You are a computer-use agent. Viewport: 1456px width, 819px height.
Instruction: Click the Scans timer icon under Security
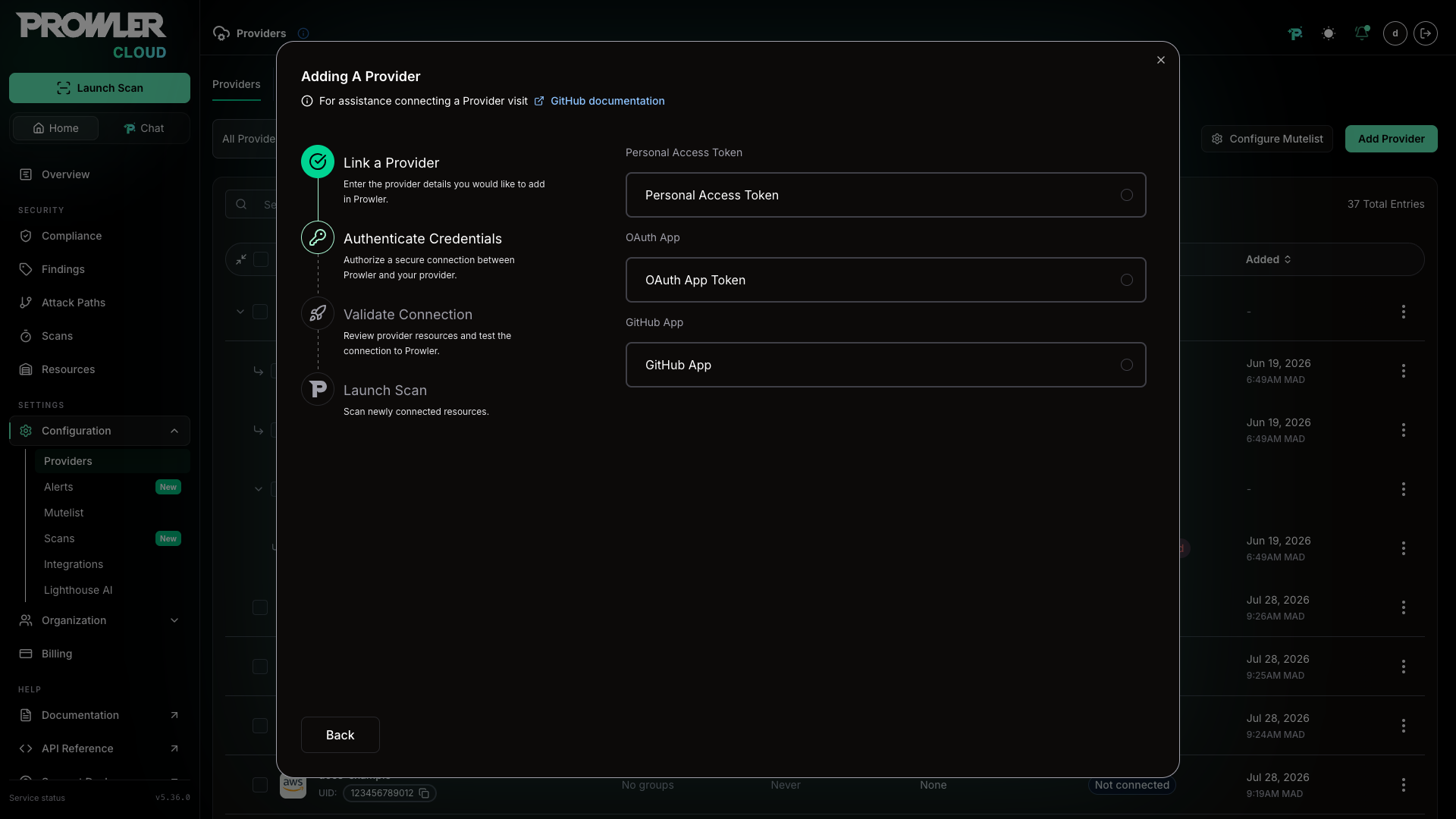point(26,336)
